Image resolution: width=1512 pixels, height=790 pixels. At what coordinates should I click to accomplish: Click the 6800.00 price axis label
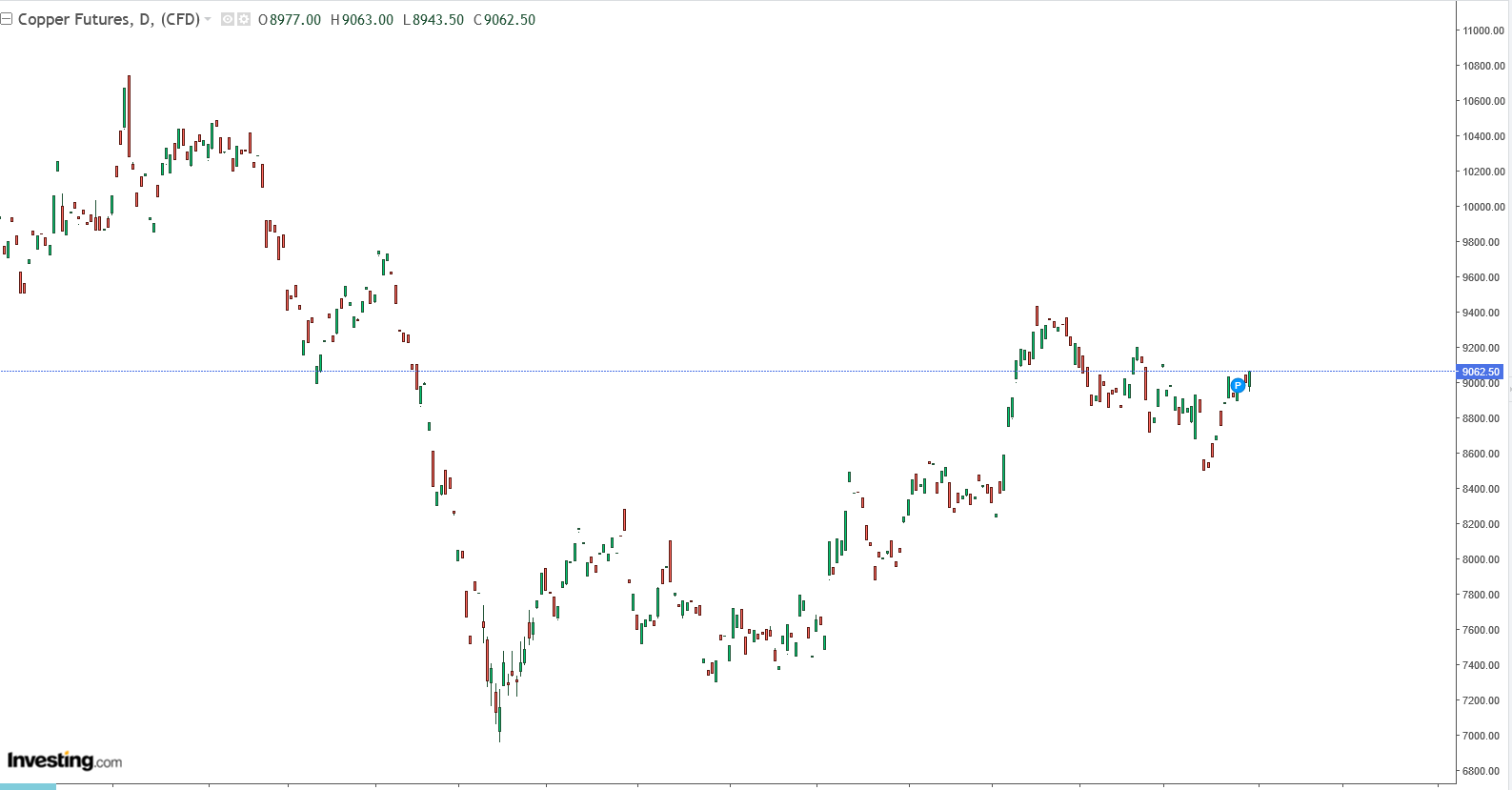(1483, 771)
